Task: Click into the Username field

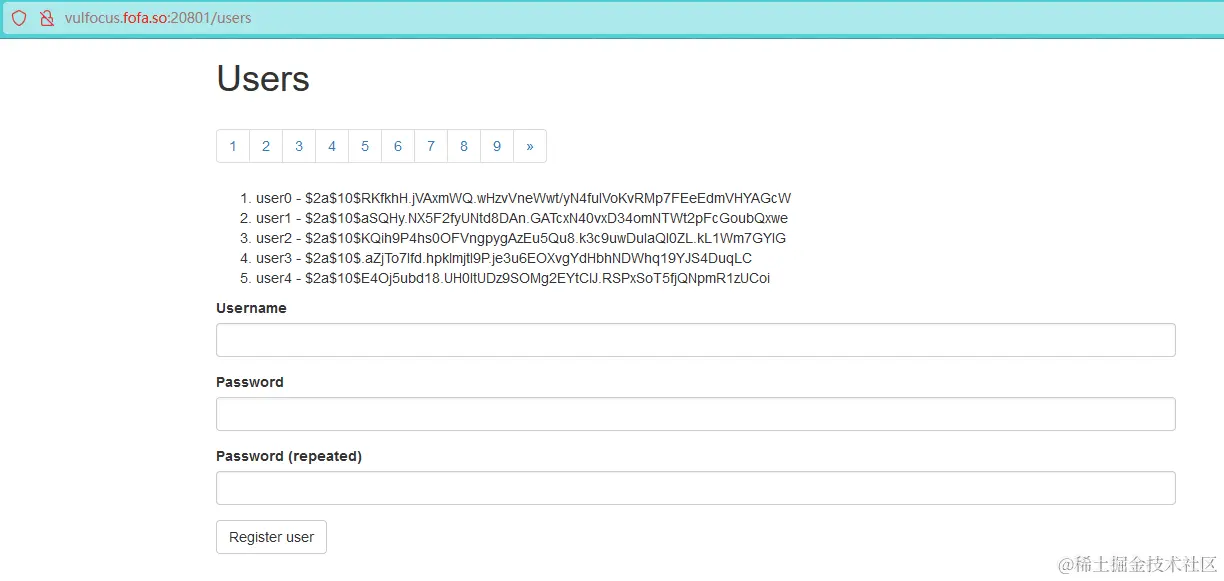Action: 696,340
